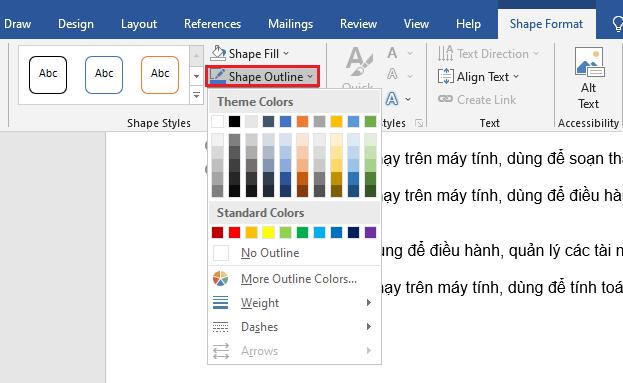
Task: Click the Create Link chain icon
Action: [445, 99]
